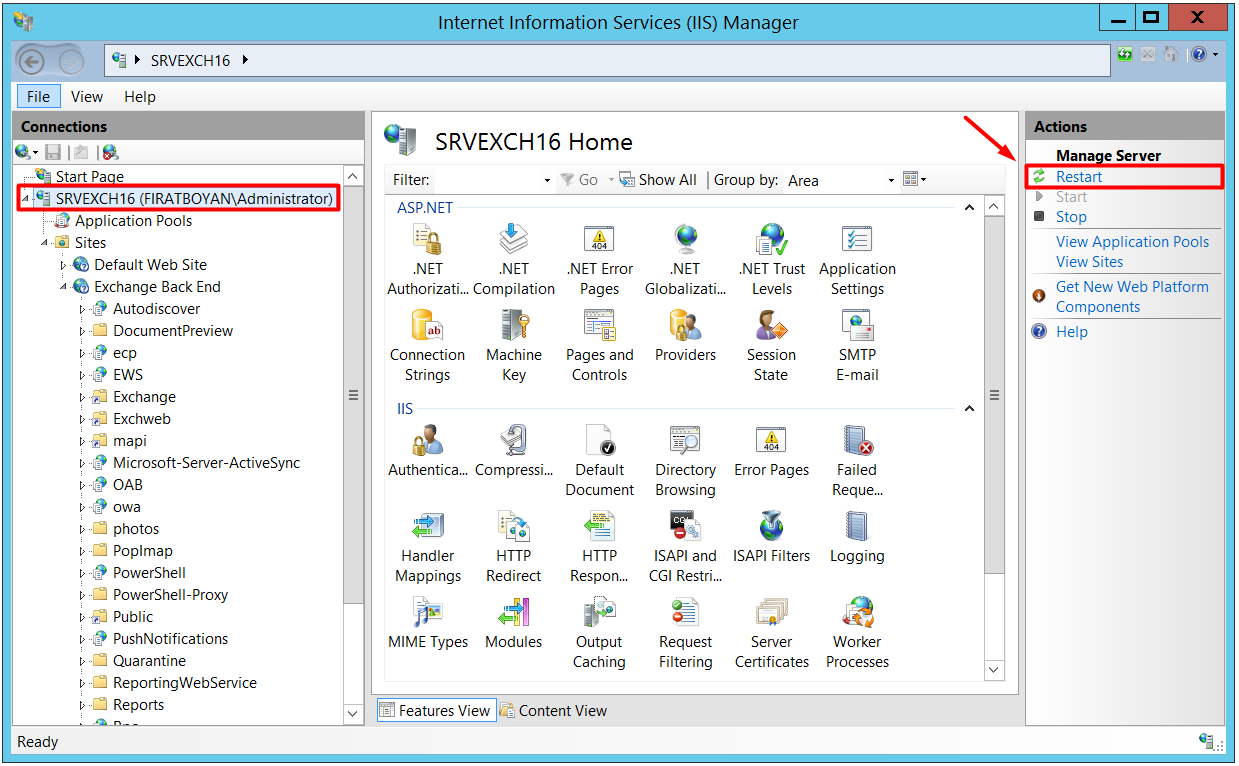This screenshot has height=766, width=1239.
Task: Select Start Page in Connections tree
Action: coord(90,176)
